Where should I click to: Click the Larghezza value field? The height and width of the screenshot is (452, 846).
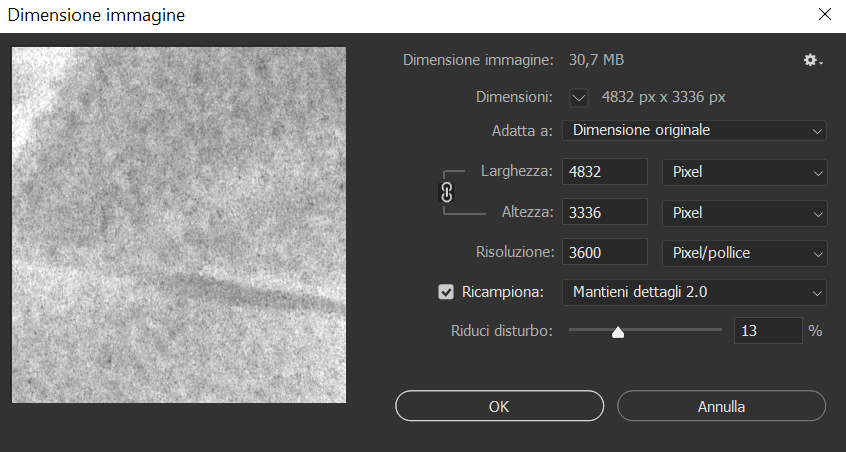pyautogui.click(x=604, y=172)
